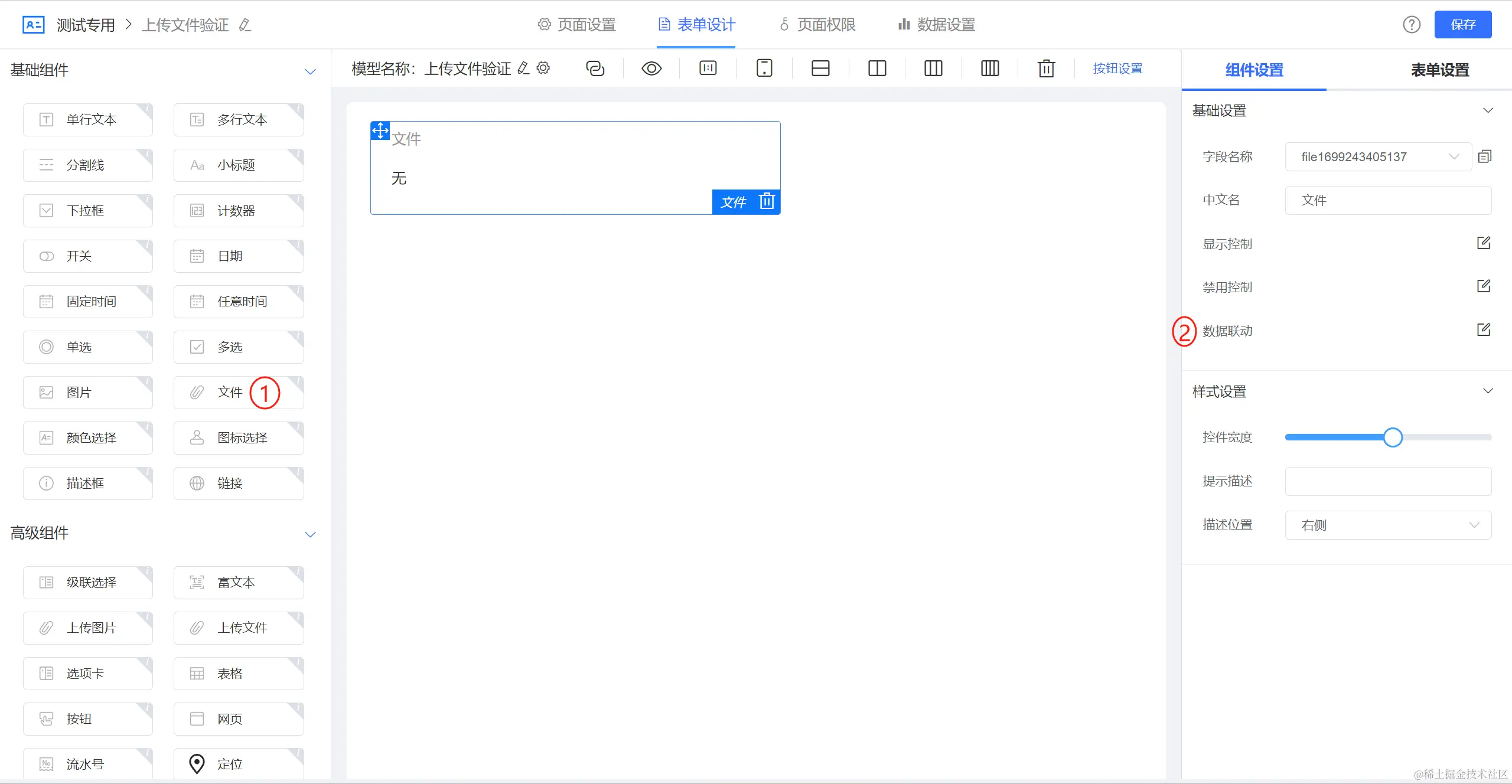Click the link/association icon in toolbar

[595, 68]
